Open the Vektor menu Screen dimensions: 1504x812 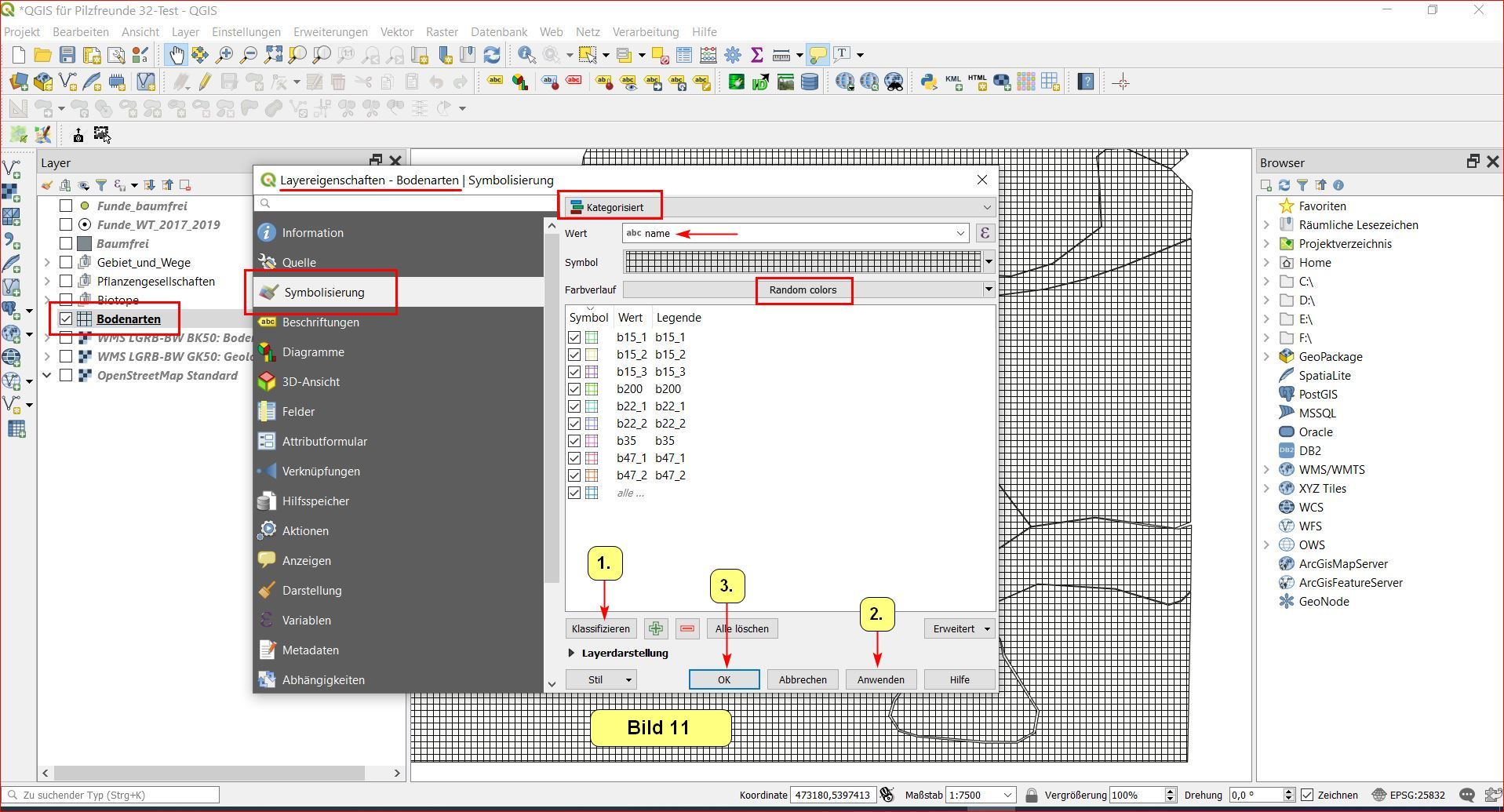point(396,32)
